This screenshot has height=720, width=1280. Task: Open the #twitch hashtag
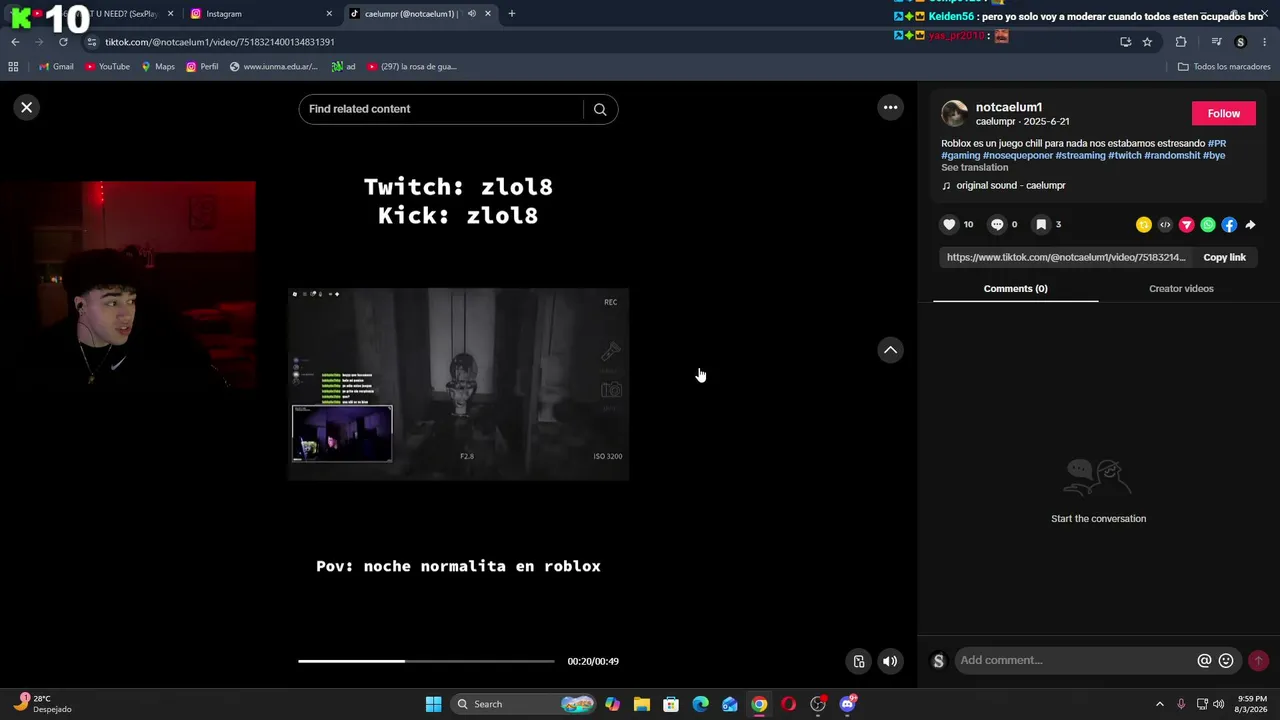(1124, 155)
